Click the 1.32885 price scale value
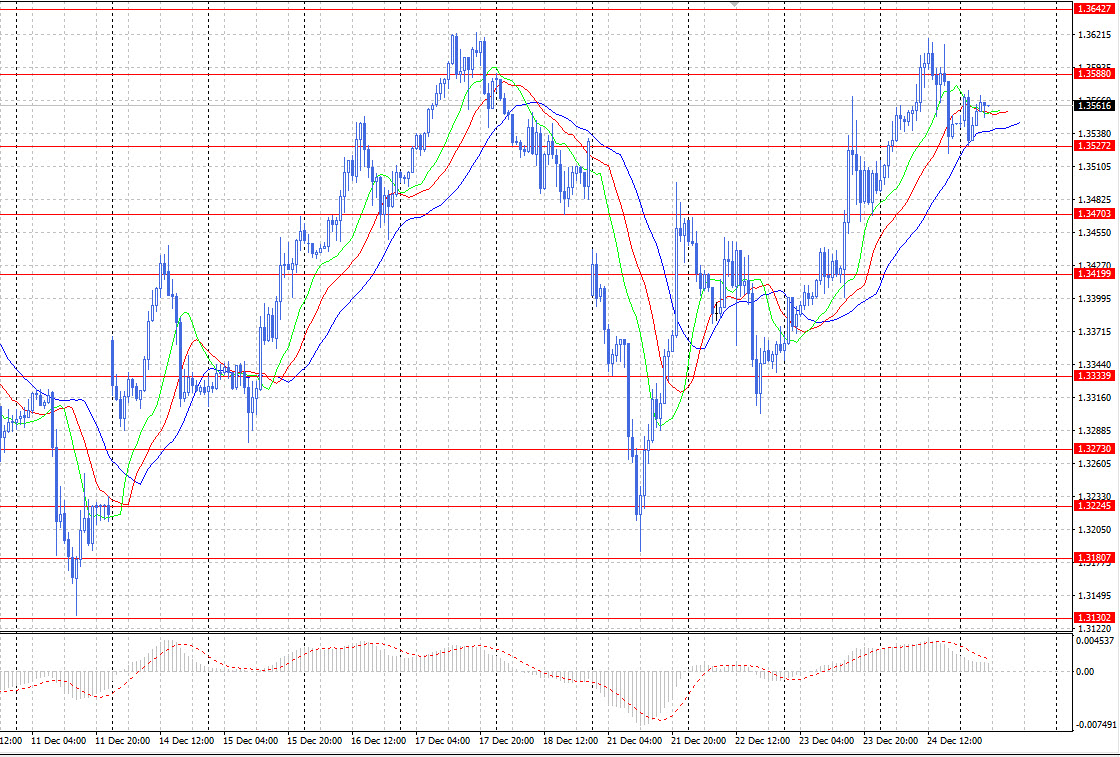 pos(1094,431)
